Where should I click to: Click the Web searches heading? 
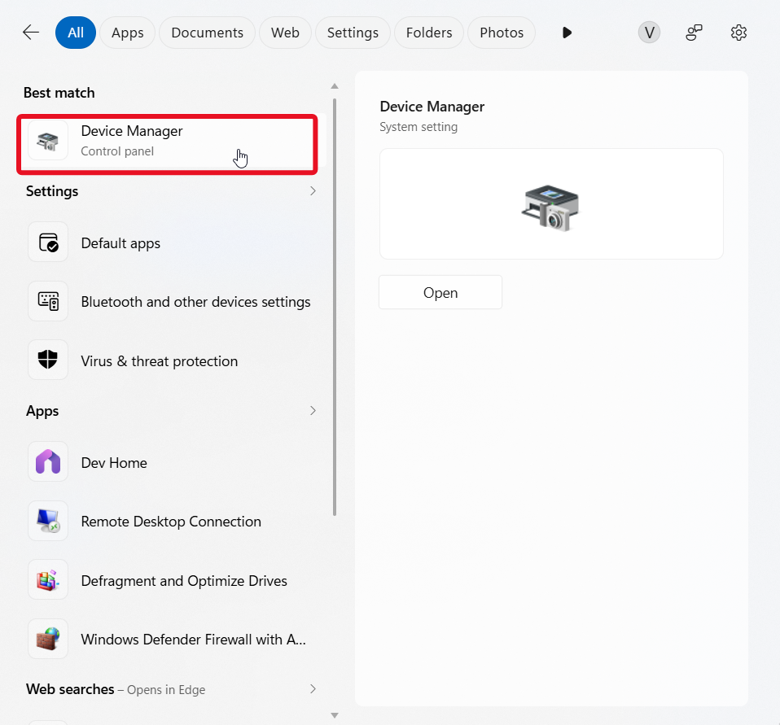tap(70, 689)
